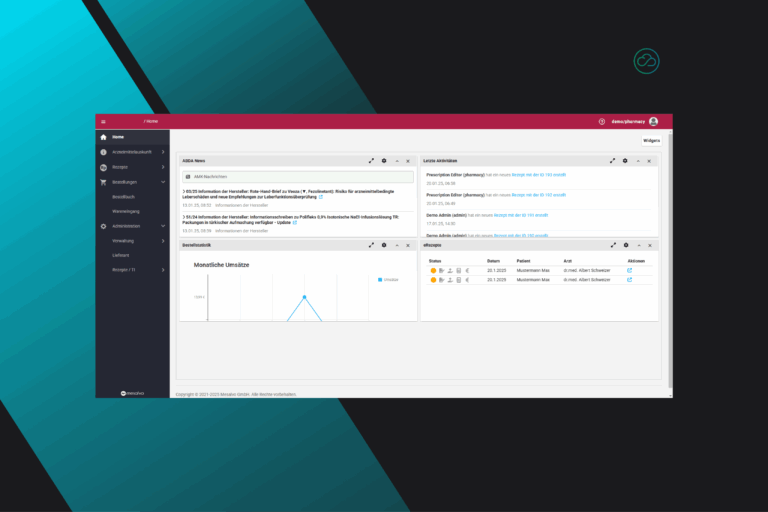Toggle the Umsätze legend series in chart
Screen dimensions: 768x512
pos(388,280)
